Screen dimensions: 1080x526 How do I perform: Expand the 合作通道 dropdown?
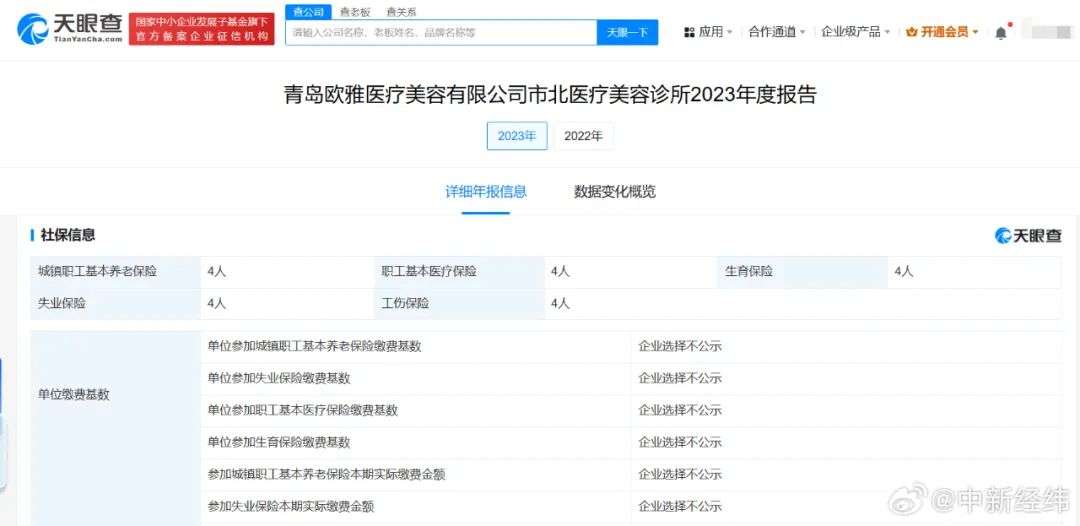pyautogui.click(x=776, y=32)
